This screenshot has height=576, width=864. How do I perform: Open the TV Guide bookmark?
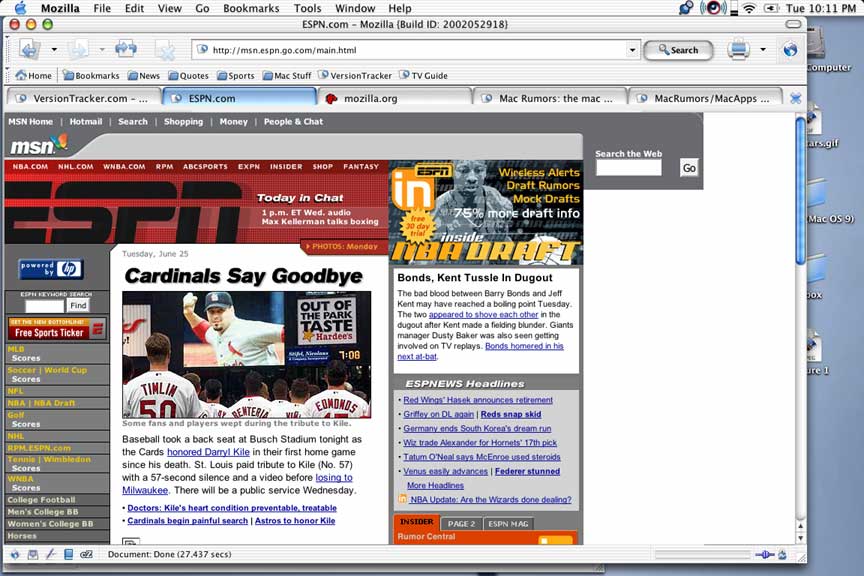tap(424, 76)
